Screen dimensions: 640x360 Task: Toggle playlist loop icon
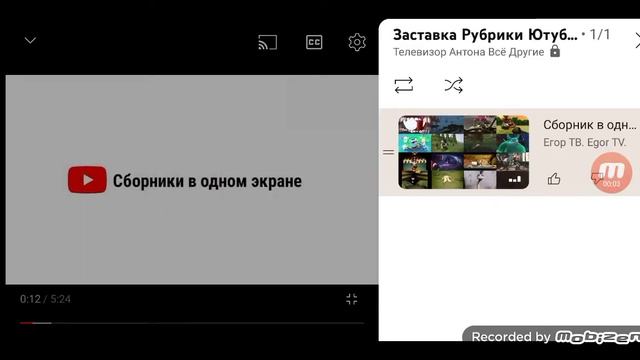pos(404,85)
